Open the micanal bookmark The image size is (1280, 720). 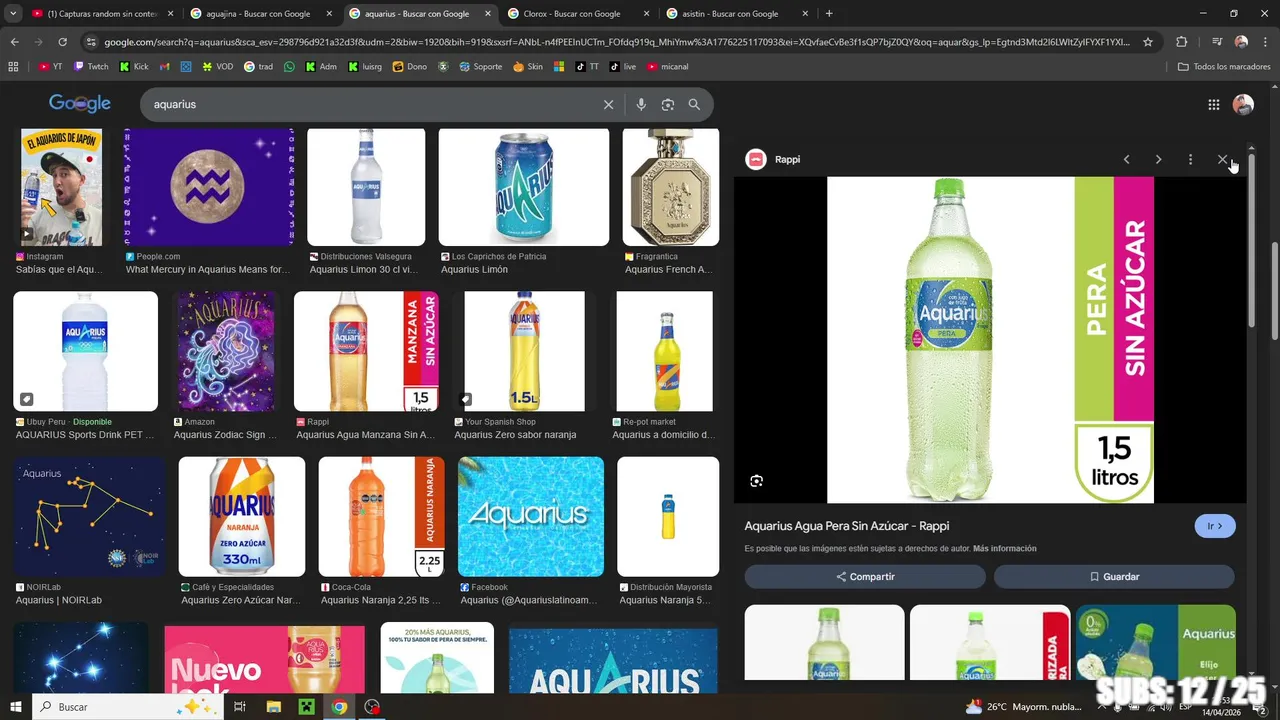click(x=668, y=67)
